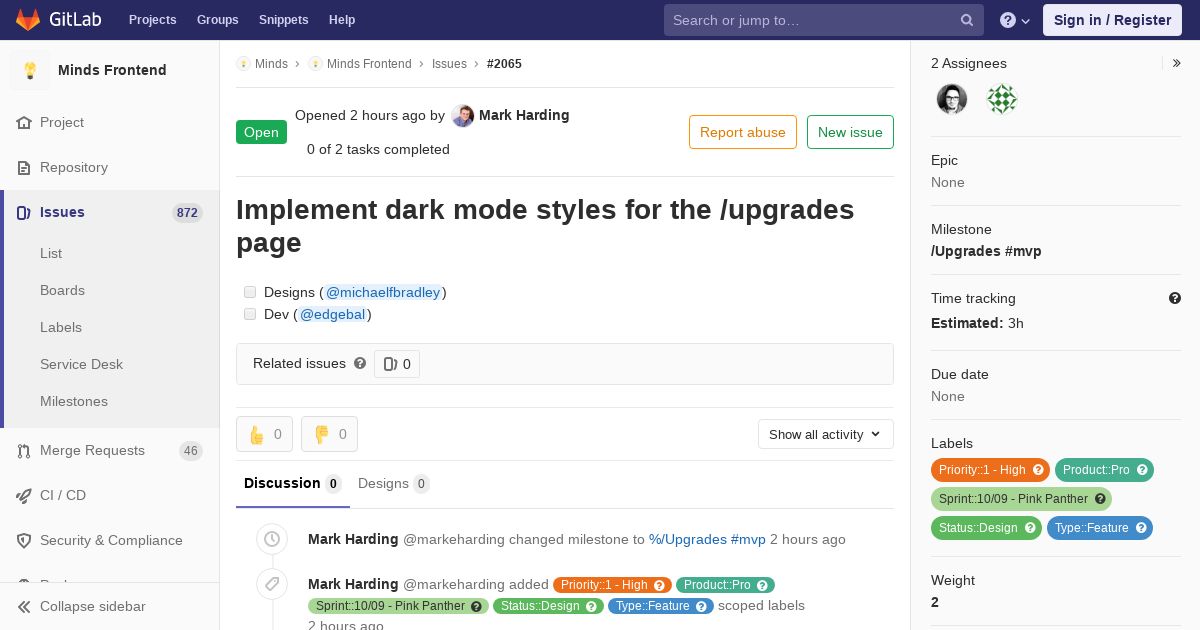Click the Merge Requests count badge 46
Image resolution: width=1200 pixels, height=630 pixels.
pos(191,451)
